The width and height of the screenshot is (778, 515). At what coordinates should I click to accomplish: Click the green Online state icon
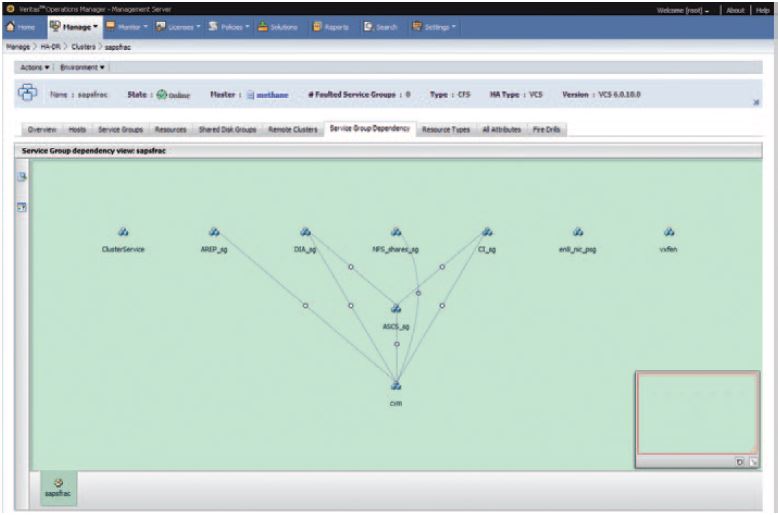[x=161, y=94]
